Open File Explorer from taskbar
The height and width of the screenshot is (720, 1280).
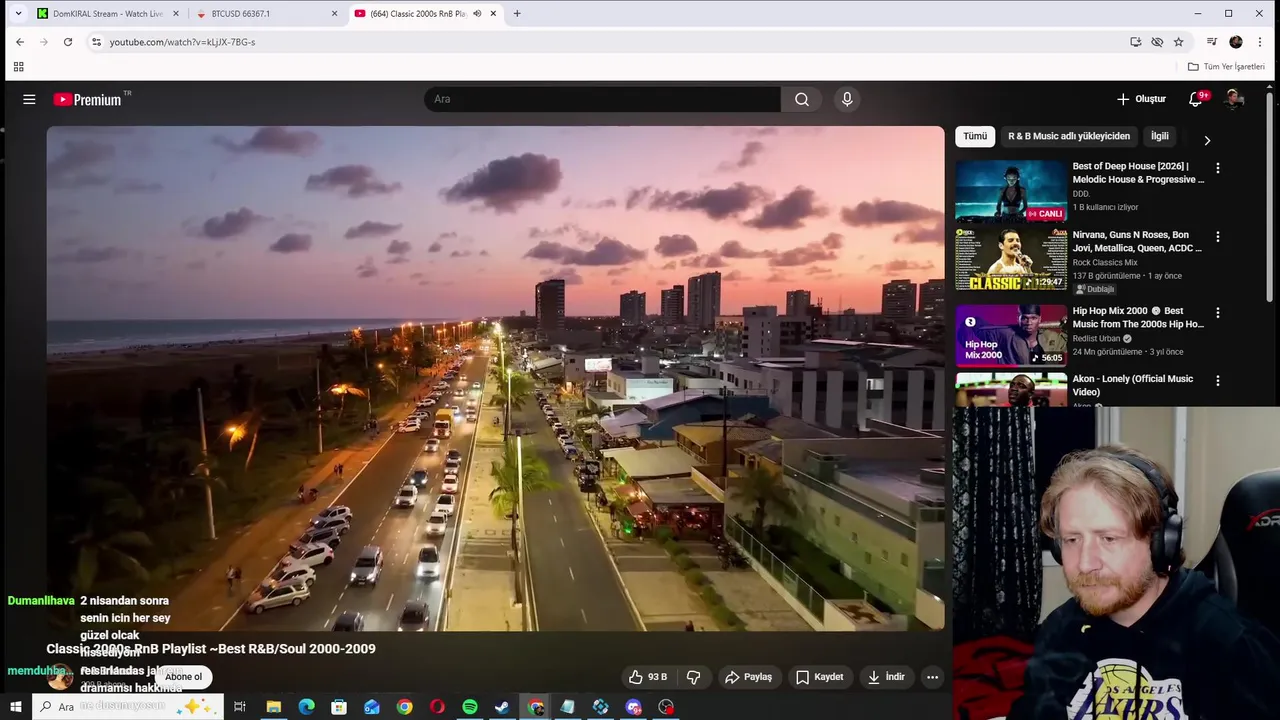click(x=273, y=707)
